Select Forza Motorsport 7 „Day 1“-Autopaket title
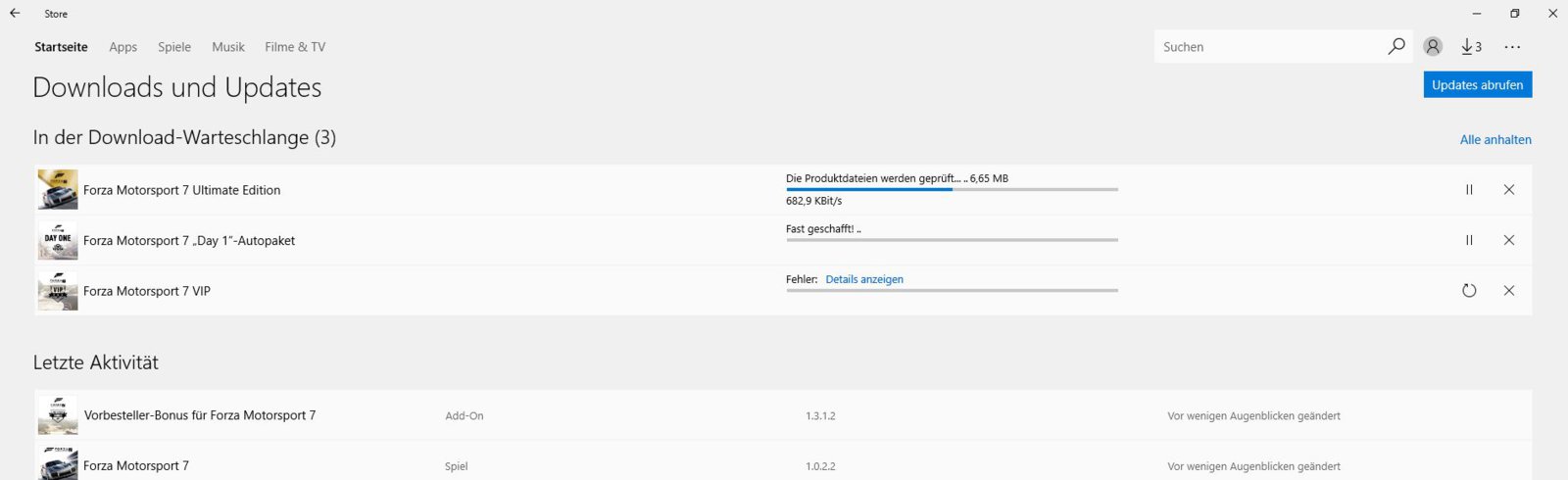Image resolution: width=1568 pixels, height=480 pixels. (x=189, y=240)
